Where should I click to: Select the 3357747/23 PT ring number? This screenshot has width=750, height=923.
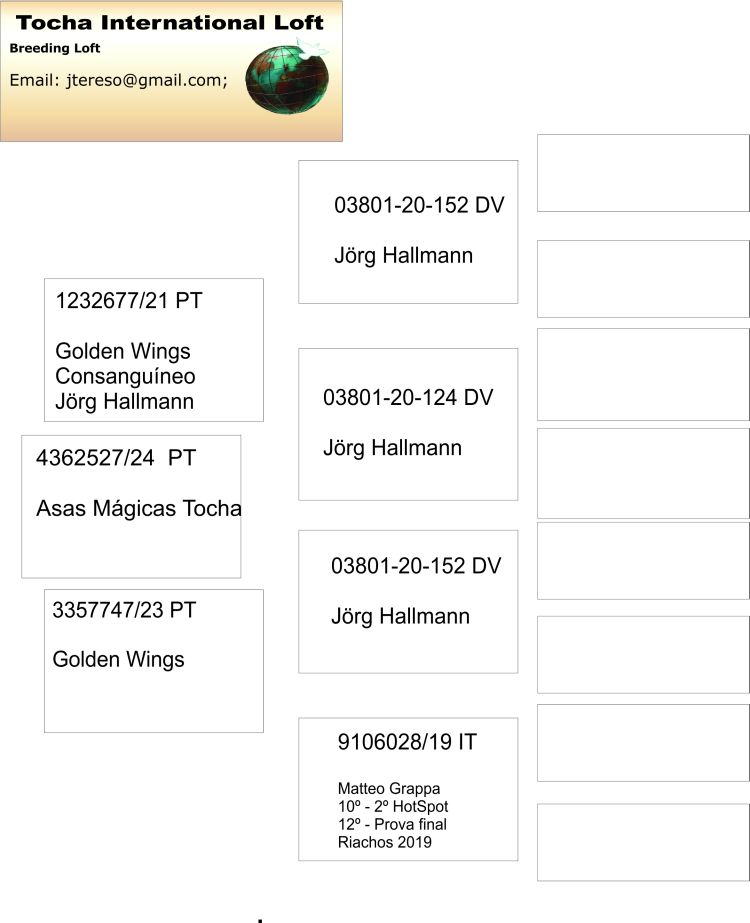pyautogui.click(x=124, y=610)
